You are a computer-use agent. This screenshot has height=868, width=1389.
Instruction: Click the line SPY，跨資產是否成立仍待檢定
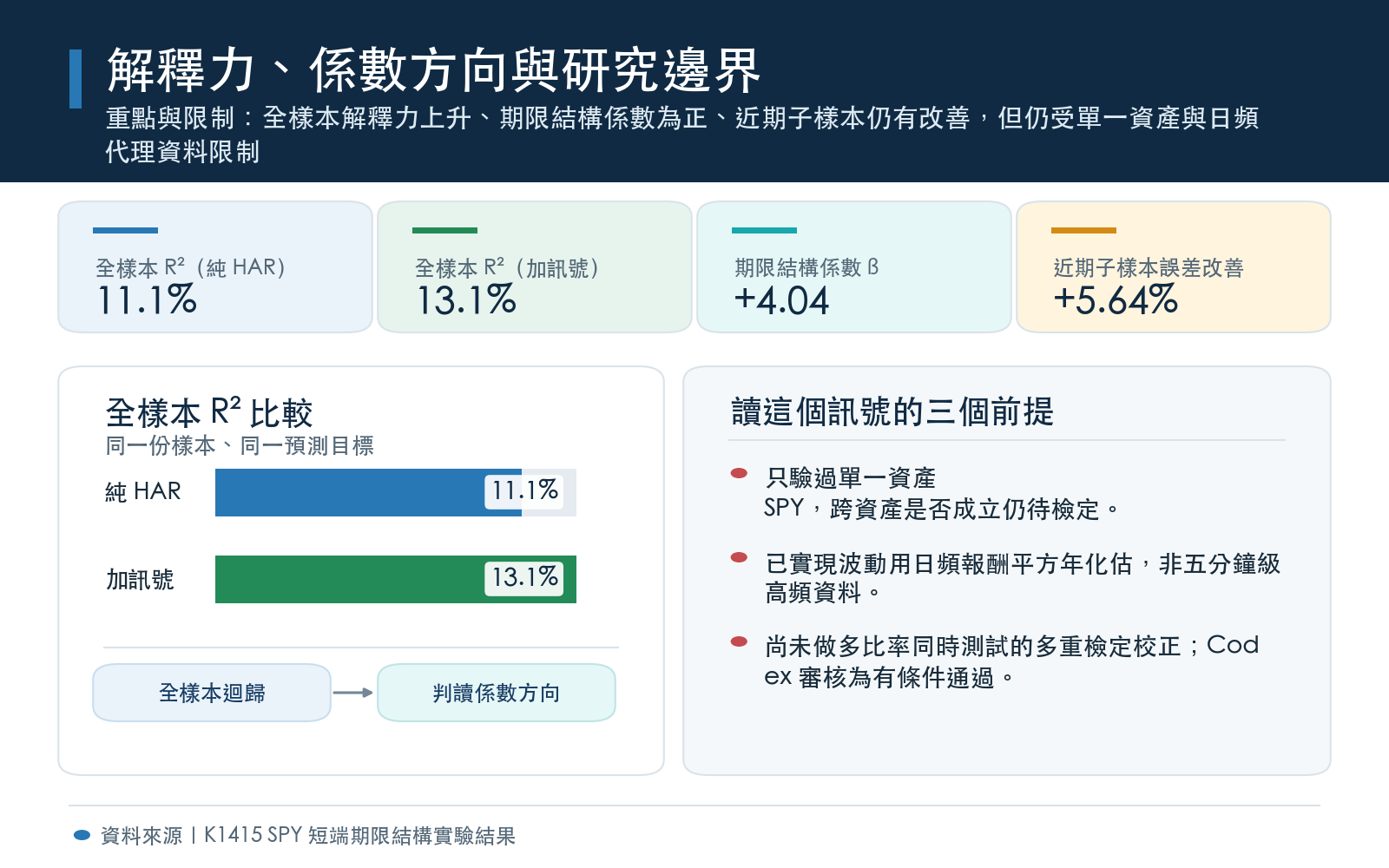942,509
